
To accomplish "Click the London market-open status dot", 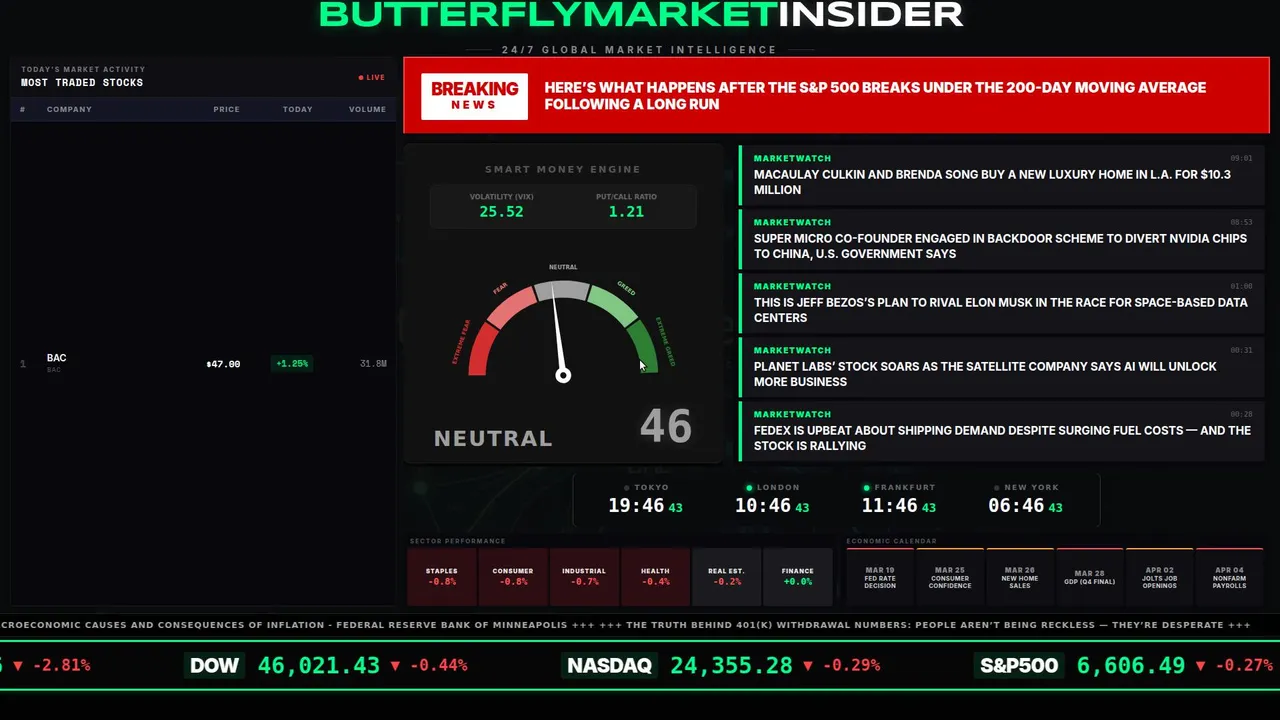I will [749, 488].
